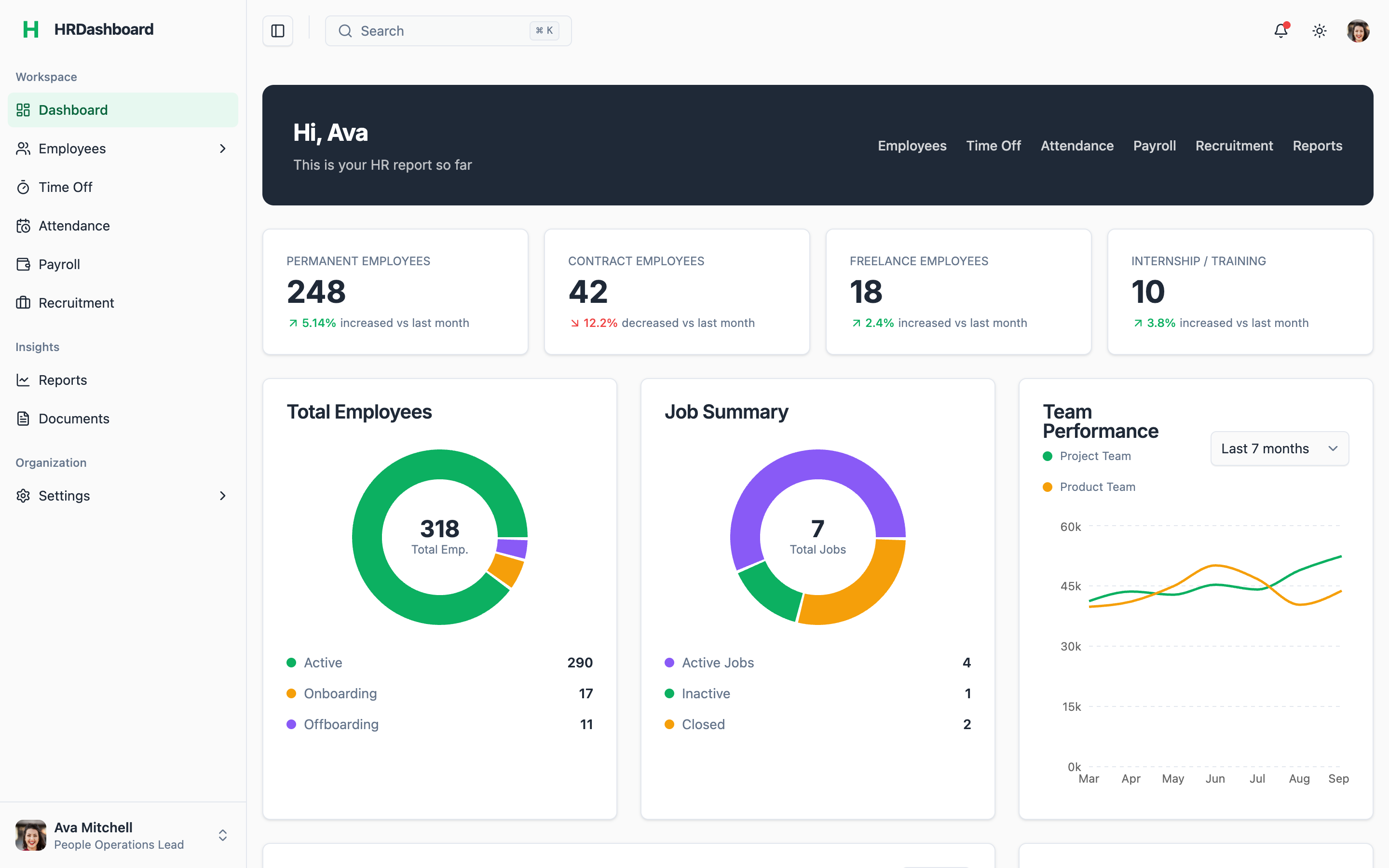Viewport: 1389px width, 868px height.
Task: Click the purple Active Jobs legend dot
Action: click(x=668, y=663)
